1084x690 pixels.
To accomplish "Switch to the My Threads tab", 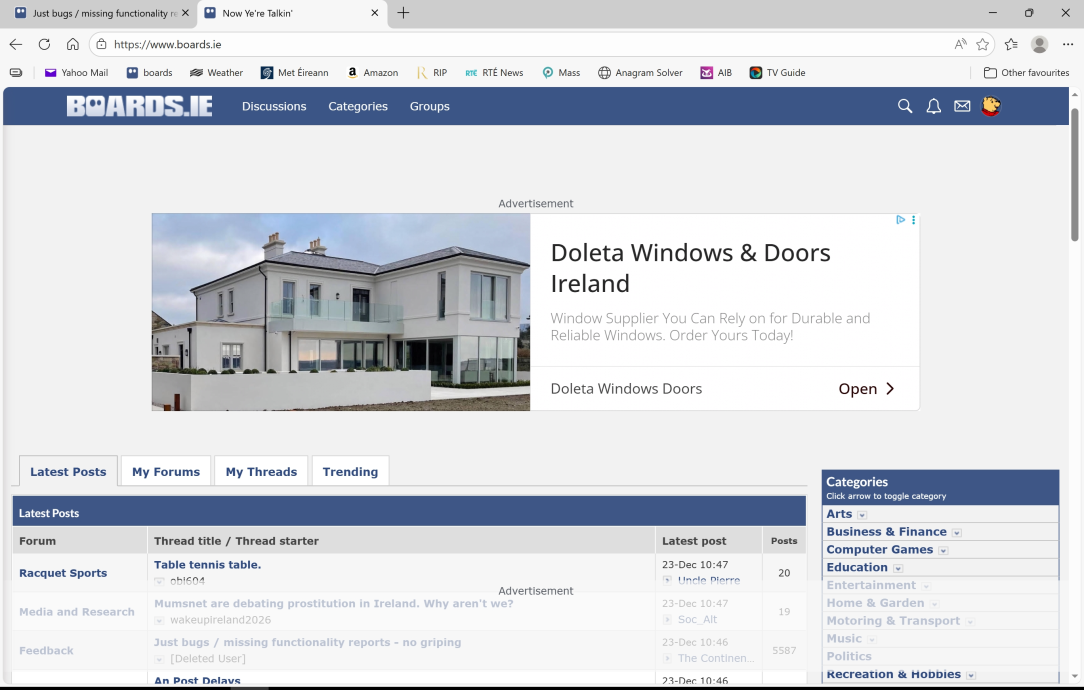I will (x=261, y=472).
